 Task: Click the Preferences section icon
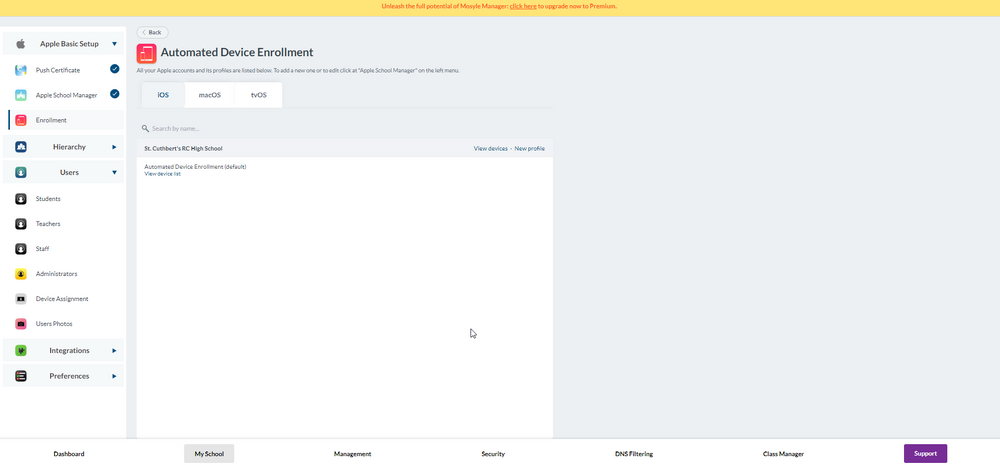(20, 376)
